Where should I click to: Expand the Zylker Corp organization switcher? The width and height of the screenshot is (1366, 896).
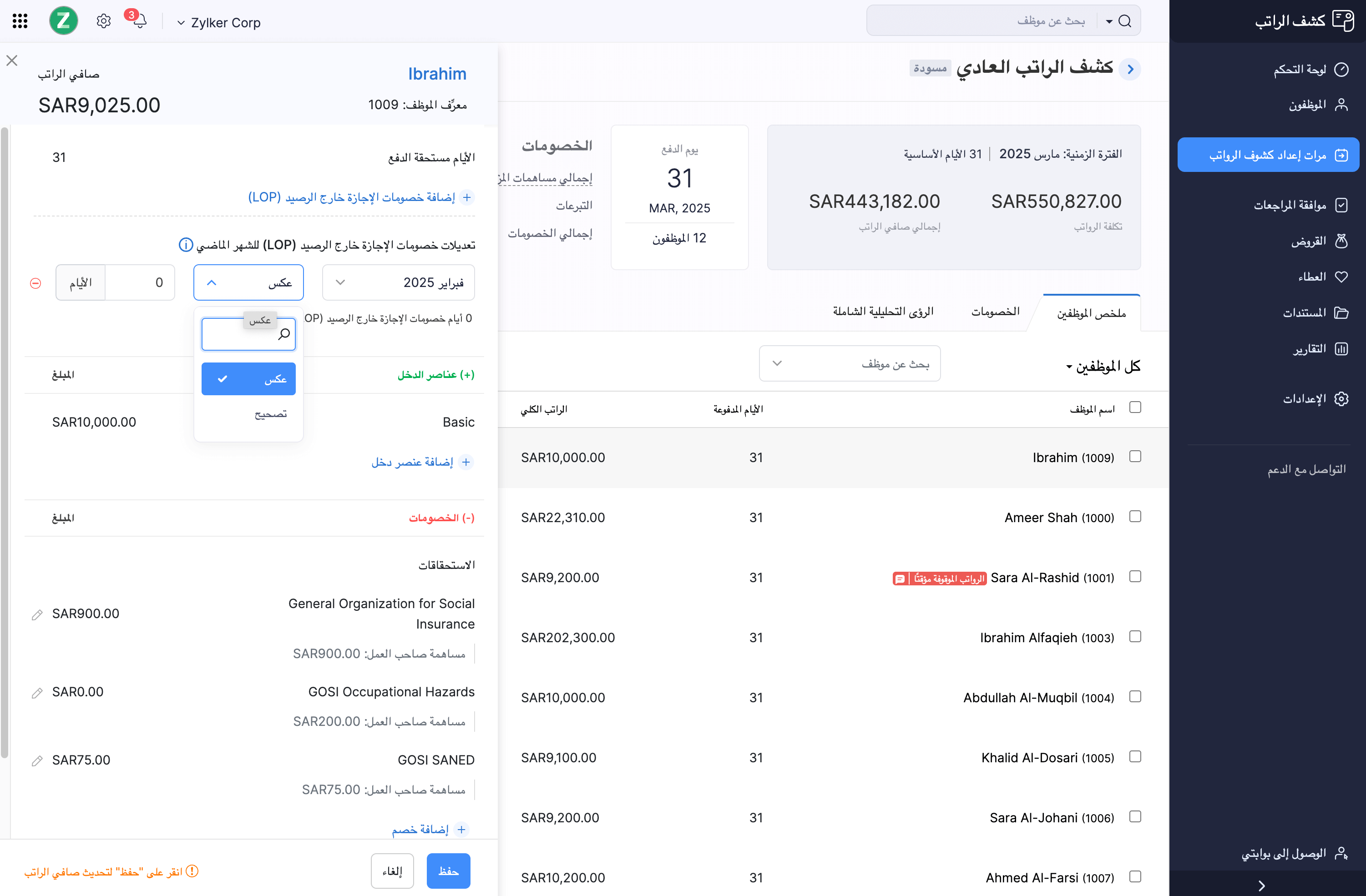219,23
